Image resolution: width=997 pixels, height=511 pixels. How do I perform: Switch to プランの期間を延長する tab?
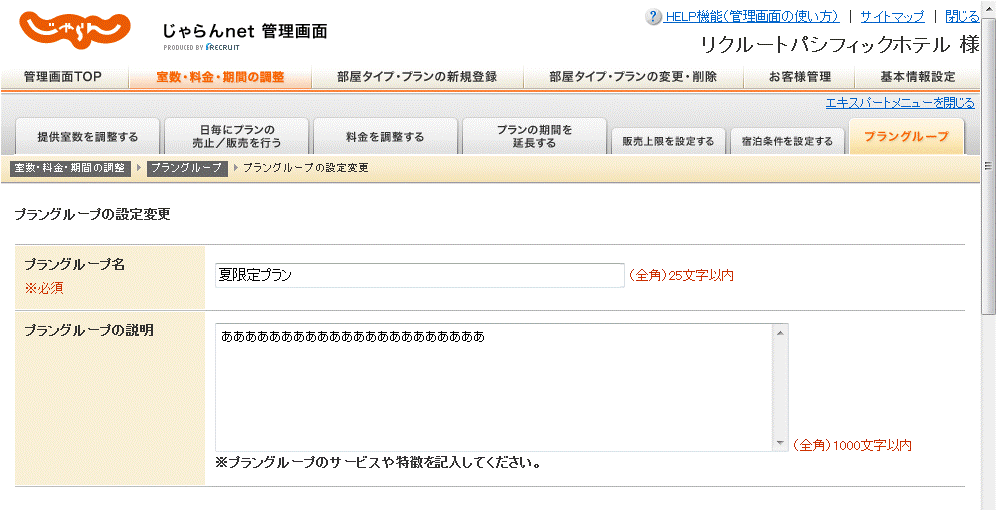point(534,137)
